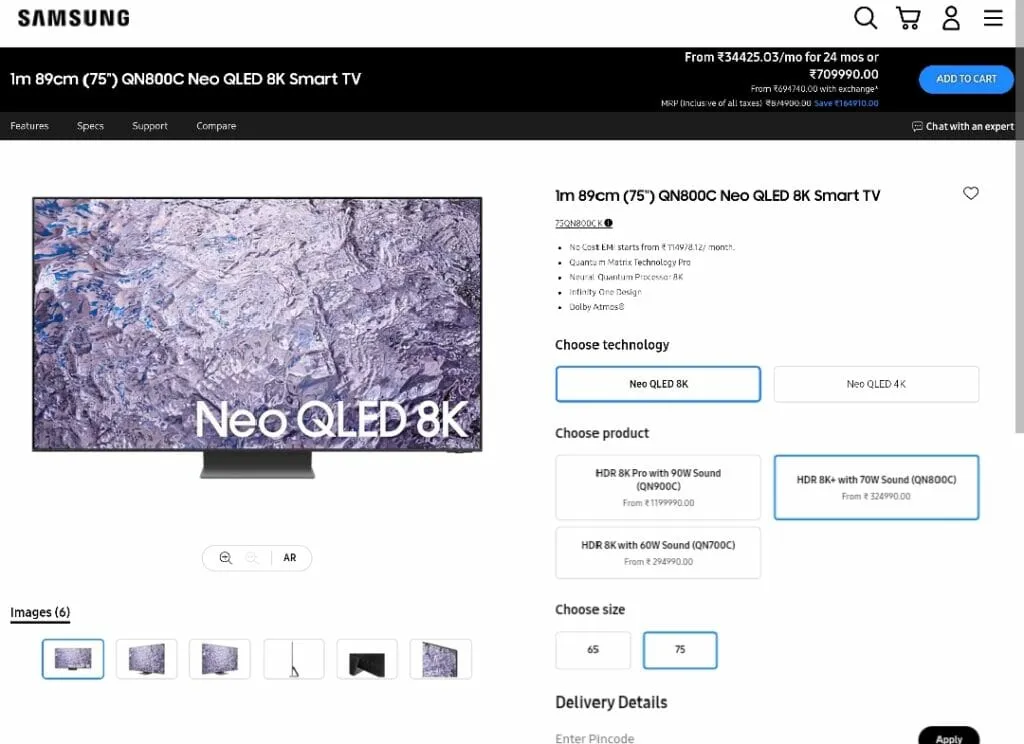This screenshot has width=1024, height=744.
Task: Open the Specs tab
Action: point(90,126)
